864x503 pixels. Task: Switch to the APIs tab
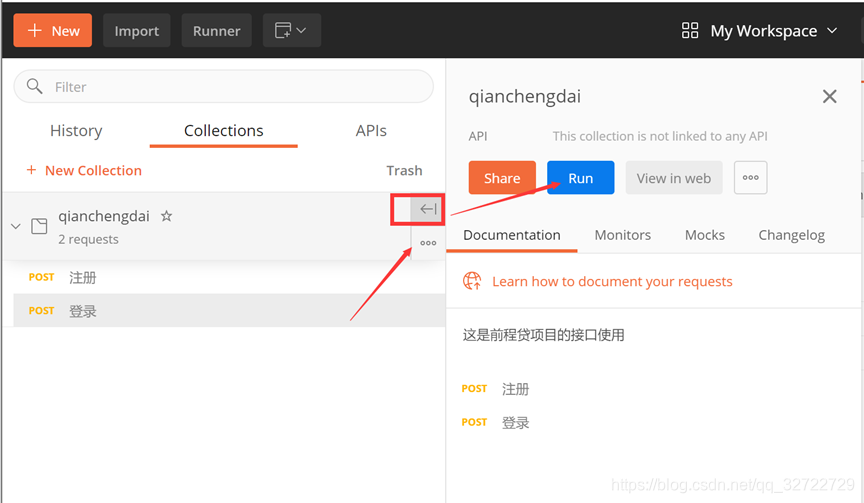click(x=371, y=131)
